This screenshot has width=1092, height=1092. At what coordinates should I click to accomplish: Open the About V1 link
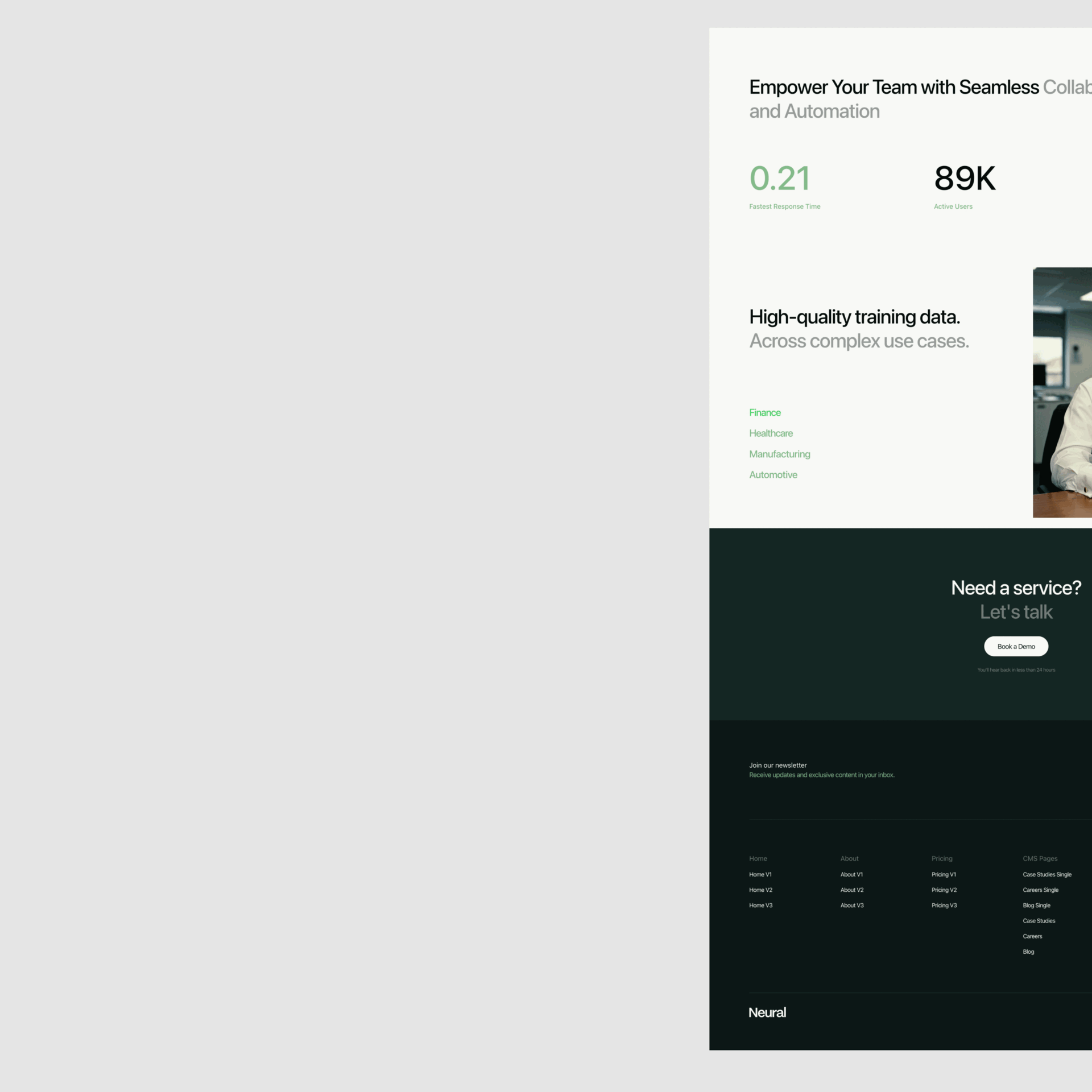(851, 875)
